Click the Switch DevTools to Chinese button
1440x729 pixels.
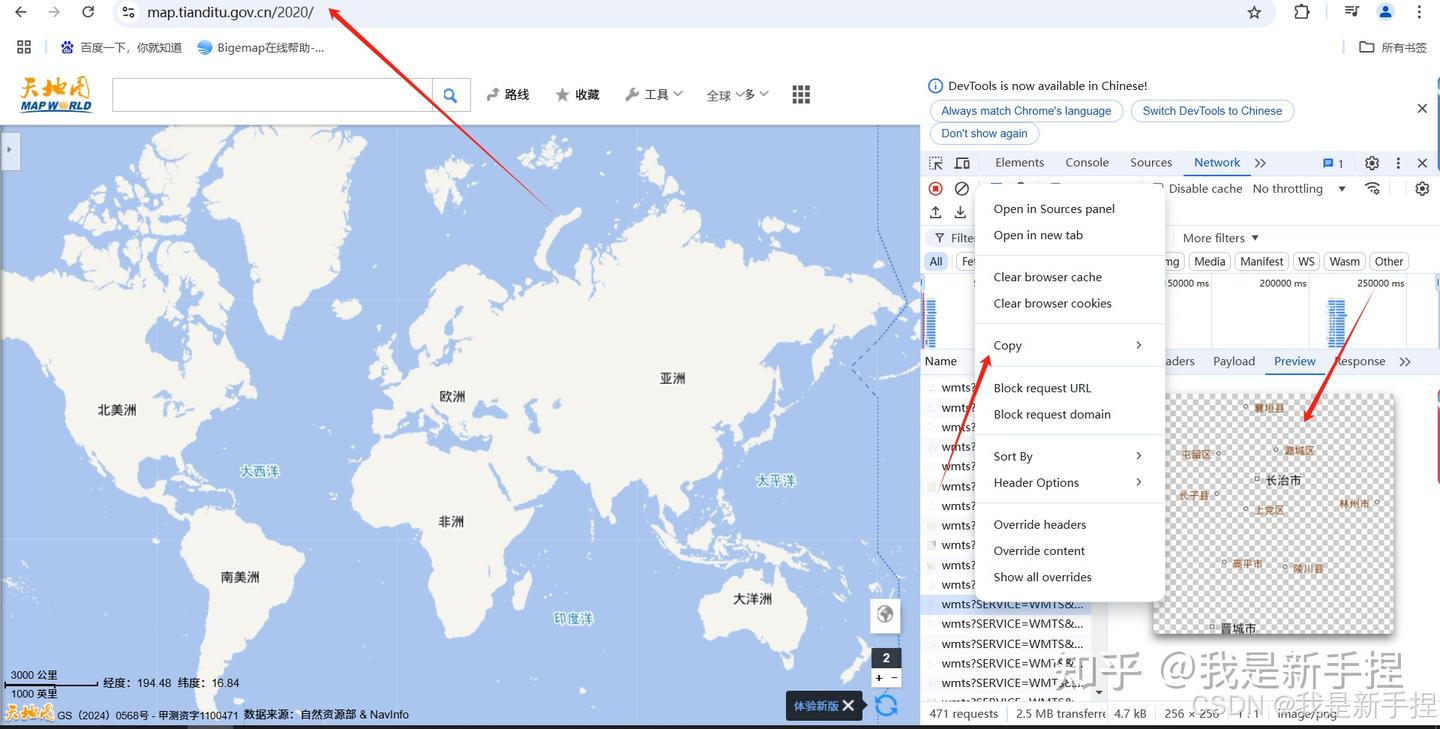[1212, 111]
